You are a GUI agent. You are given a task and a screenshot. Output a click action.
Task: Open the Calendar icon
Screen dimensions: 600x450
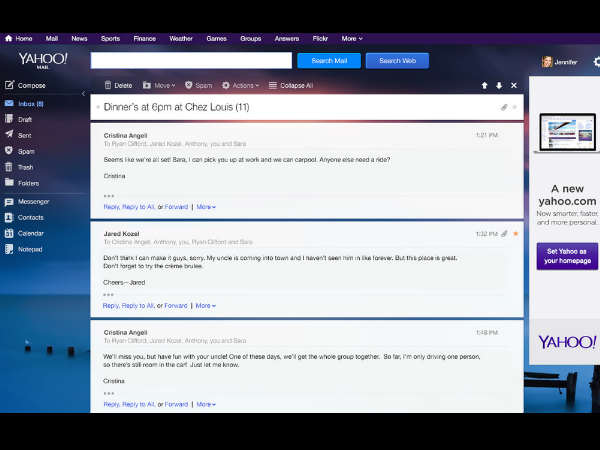click(9, 233)
